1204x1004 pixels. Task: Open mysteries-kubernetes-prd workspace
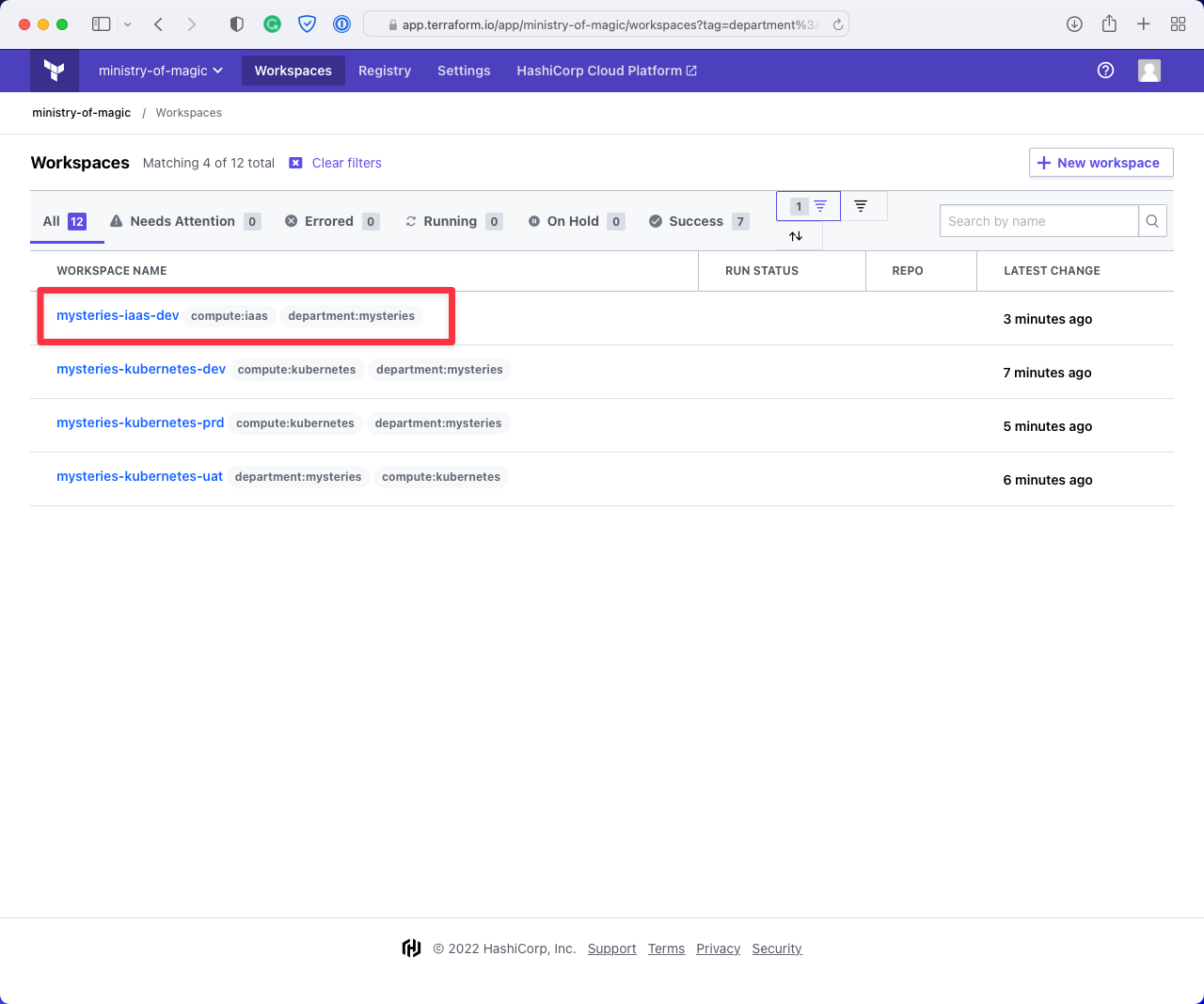140,422
